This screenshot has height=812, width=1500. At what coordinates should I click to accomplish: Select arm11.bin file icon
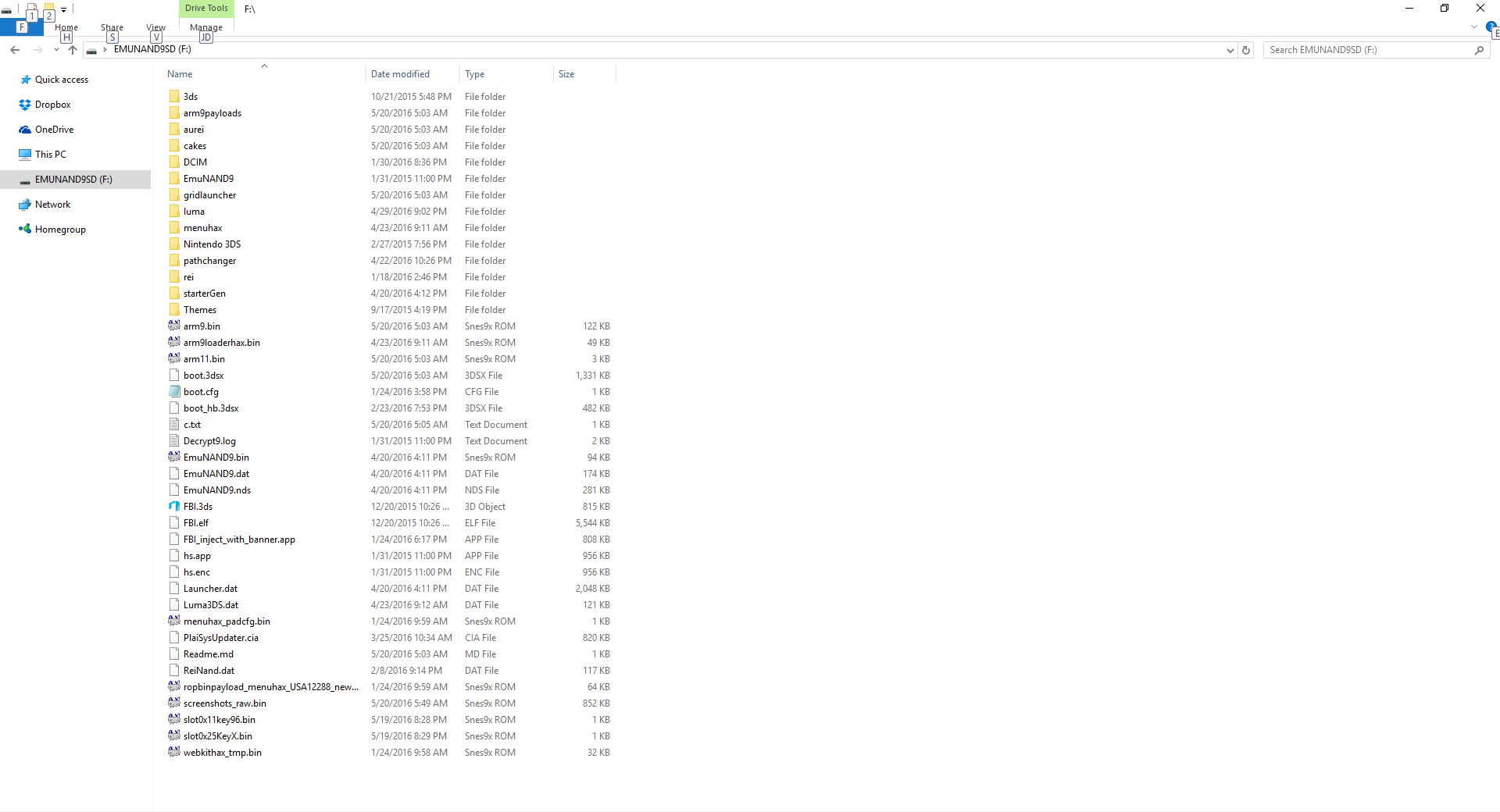[174, 359]
